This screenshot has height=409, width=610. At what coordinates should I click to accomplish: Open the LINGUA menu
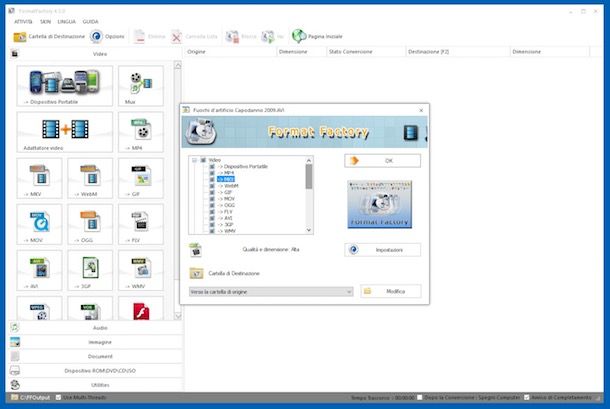point(67,22)
